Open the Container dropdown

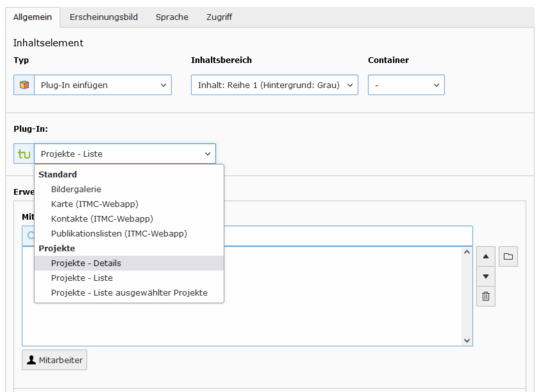[x=406, y=85]
